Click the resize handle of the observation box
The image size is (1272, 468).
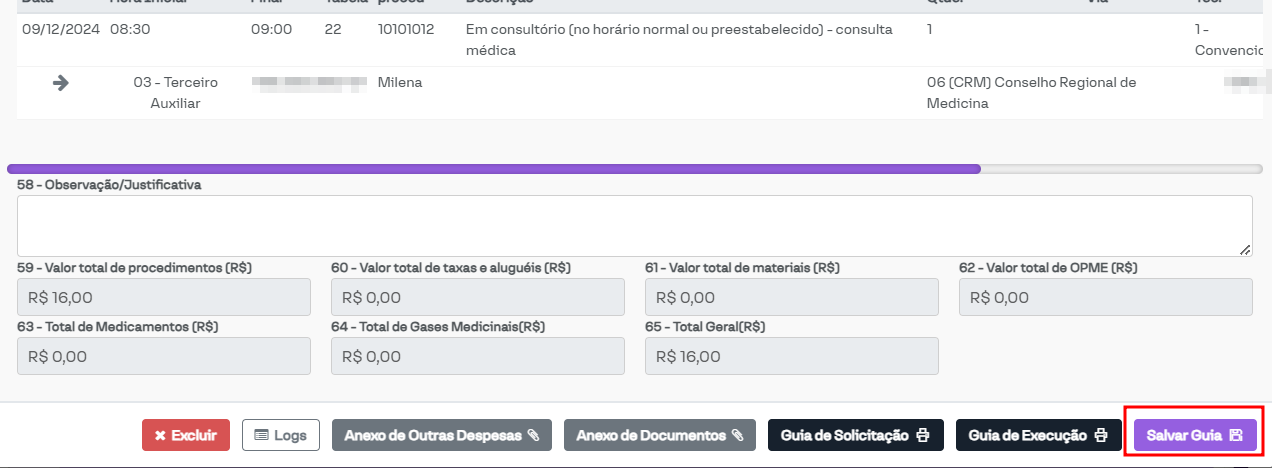[x=1245, y=249]
